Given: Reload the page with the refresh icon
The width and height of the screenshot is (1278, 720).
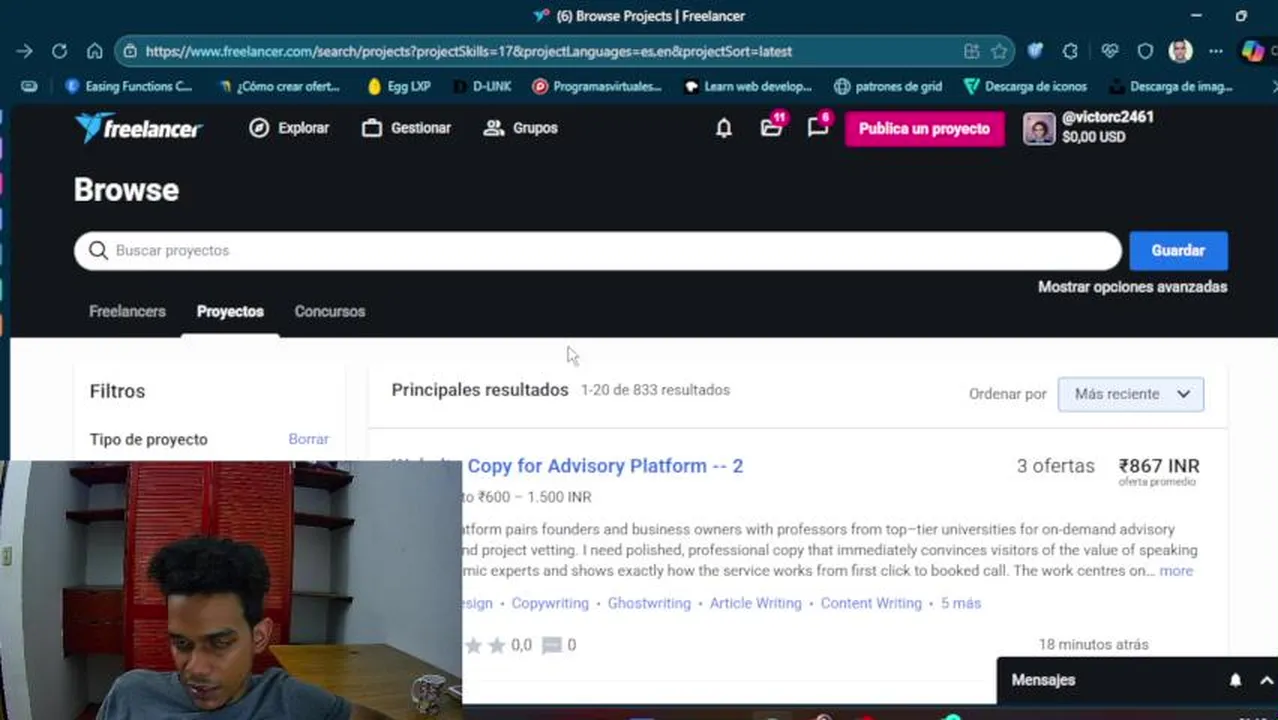Looking at the screenshot, I should point(59,51).
